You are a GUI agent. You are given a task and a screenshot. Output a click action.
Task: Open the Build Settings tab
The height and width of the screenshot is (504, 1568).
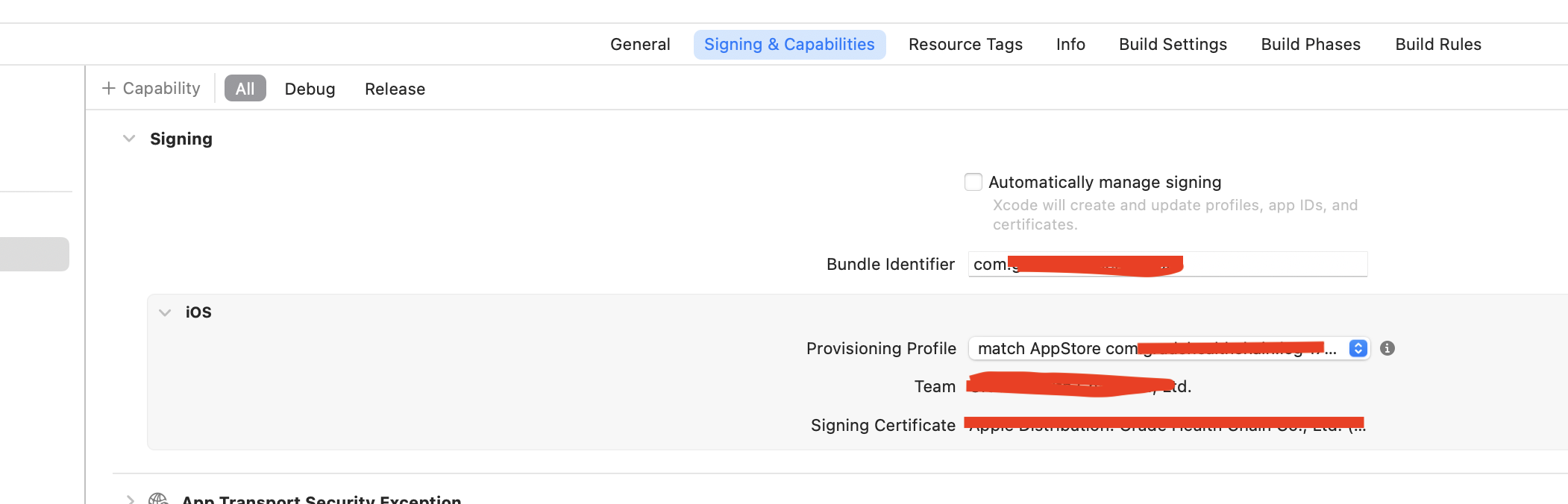tap(1173, 45)
